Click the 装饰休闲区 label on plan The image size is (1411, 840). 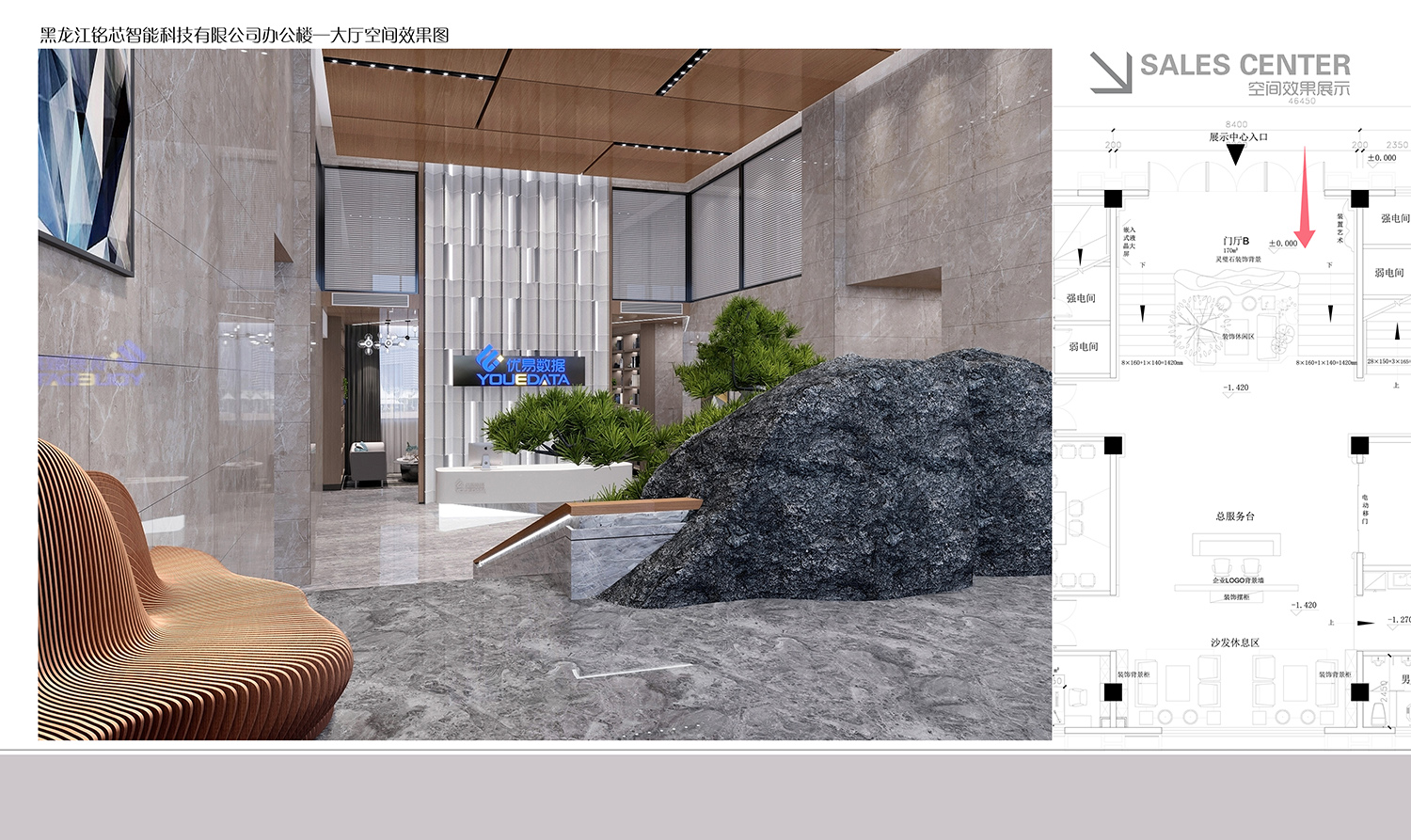pos(1238,337)
